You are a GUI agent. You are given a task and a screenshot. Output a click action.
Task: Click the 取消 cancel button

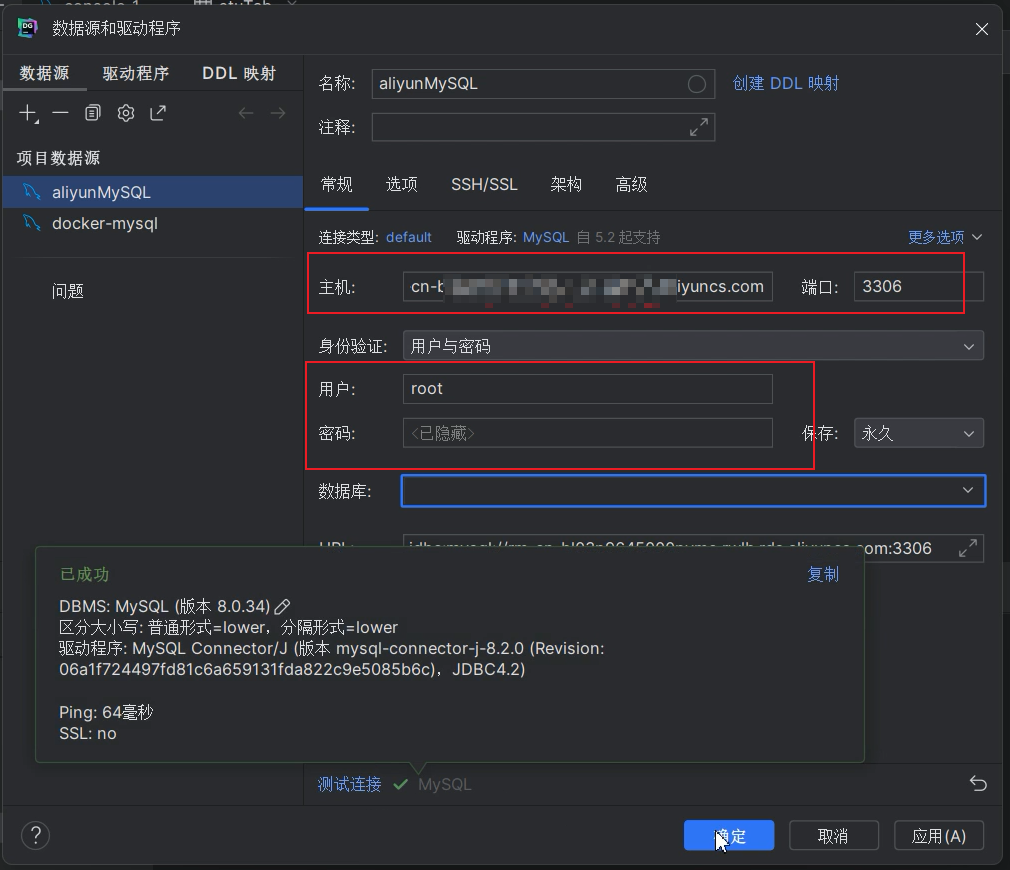[834, 836]
